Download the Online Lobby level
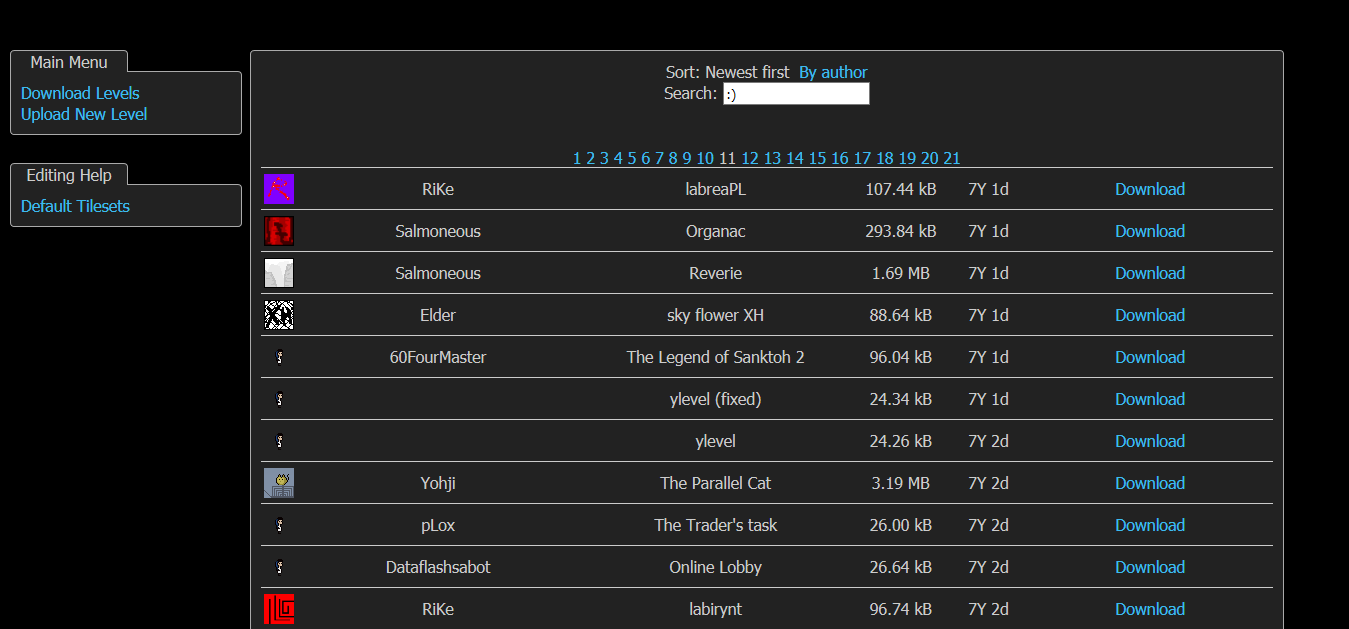This screenshot has width=1349, height=629. pos(1150,567)
